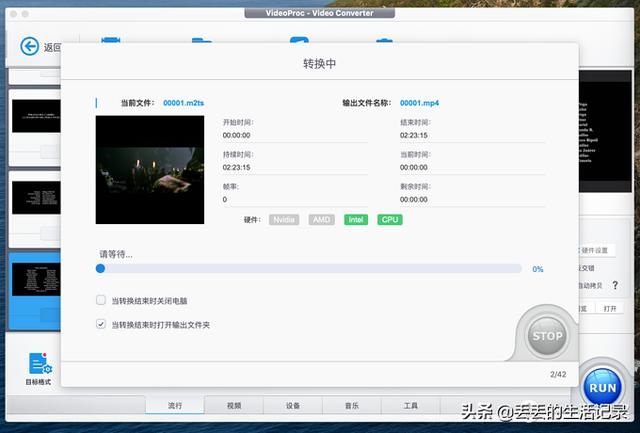This screenshot has height=433, width=640.
Task: Select the first video thumbnail in left list
Action: [36, 116]
